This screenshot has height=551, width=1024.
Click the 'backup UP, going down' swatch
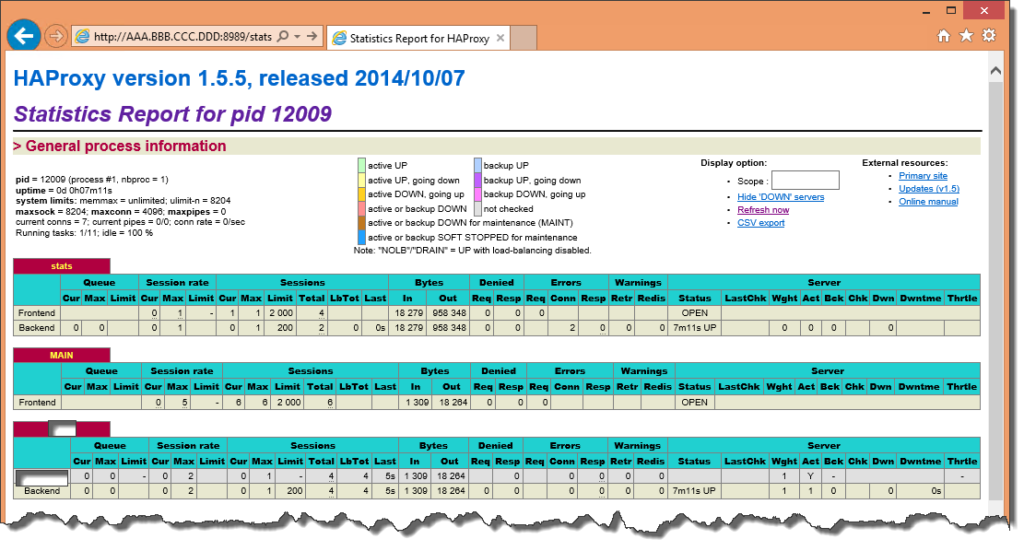[x=477, y=180]
